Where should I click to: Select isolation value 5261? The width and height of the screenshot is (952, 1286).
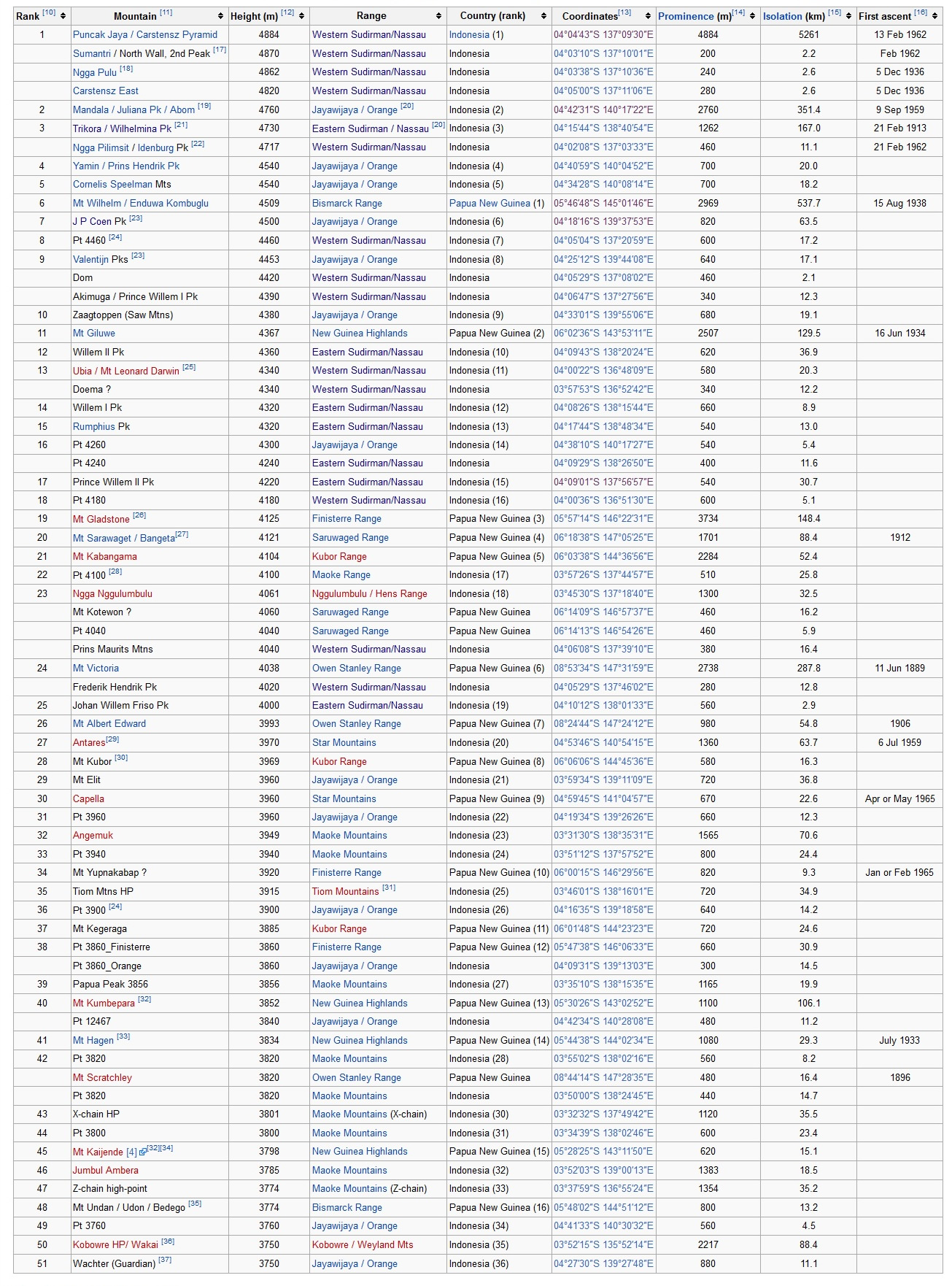pos(808,34)
